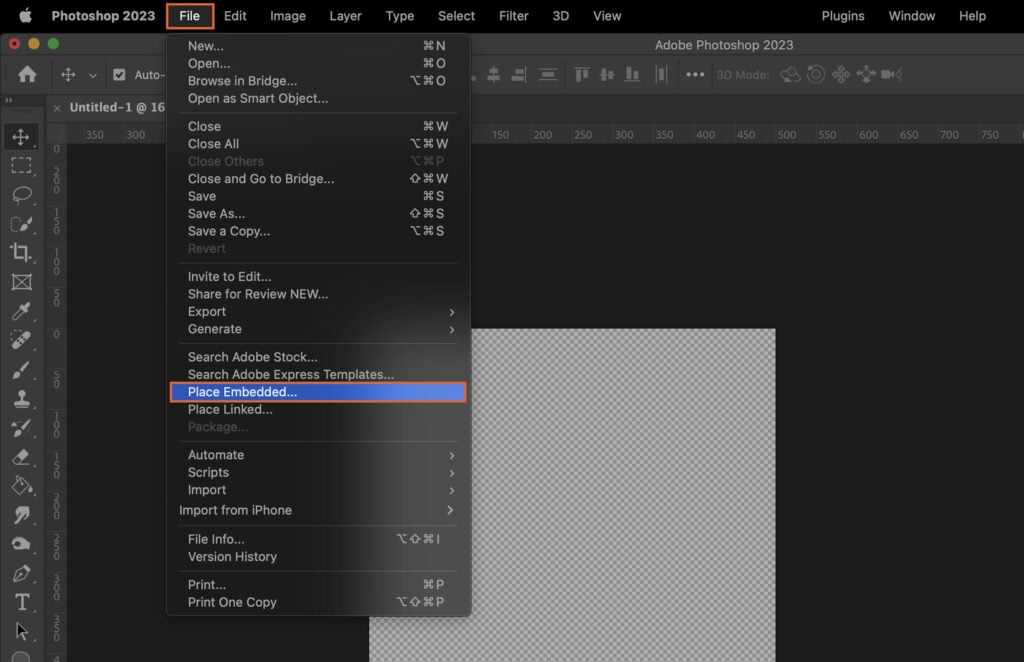Screen dimensions: 1024x662
Task: Open extra alignment options via ellipsis
Action: click(697, 73)
